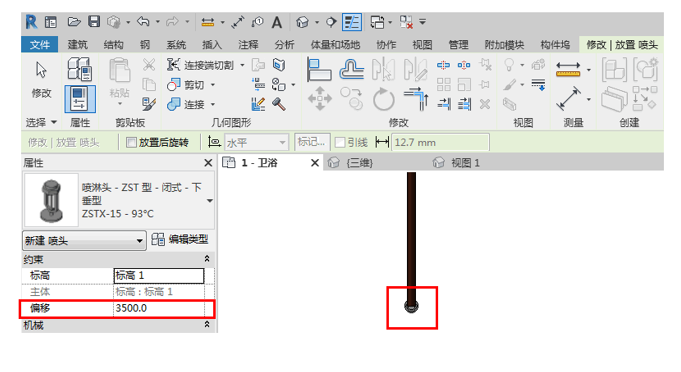Image resolution: width=681 pixels, height=372 pixels.
Task: Click the Match Type Properties paintbrush icon
Action: tap(149, 104)
